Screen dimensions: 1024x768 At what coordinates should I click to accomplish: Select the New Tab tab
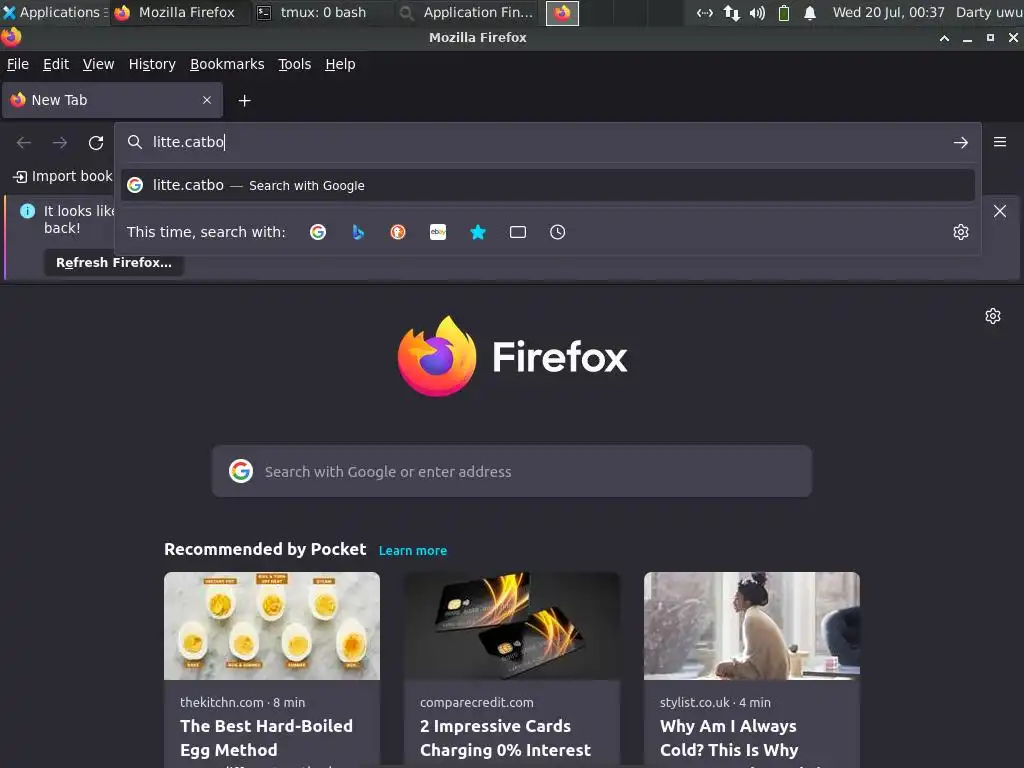(x=112, y=100)
